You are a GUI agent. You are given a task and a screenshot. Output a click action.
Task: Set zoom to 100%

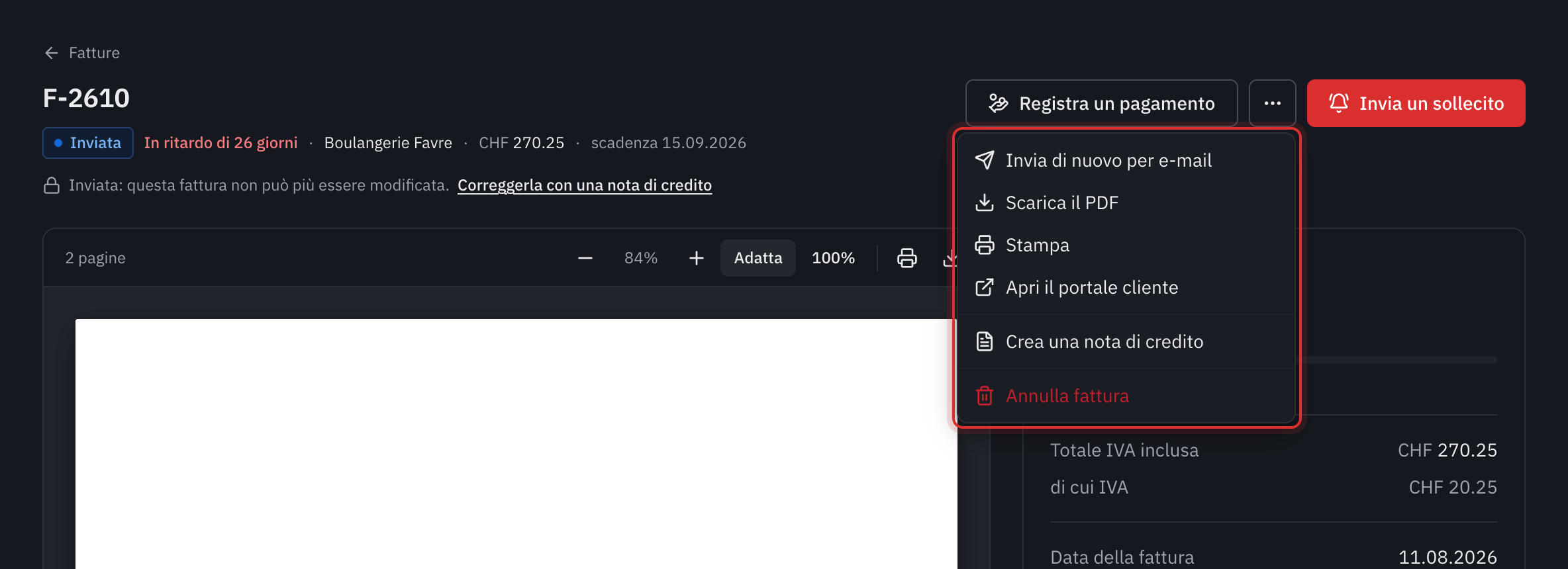[833, 258]
